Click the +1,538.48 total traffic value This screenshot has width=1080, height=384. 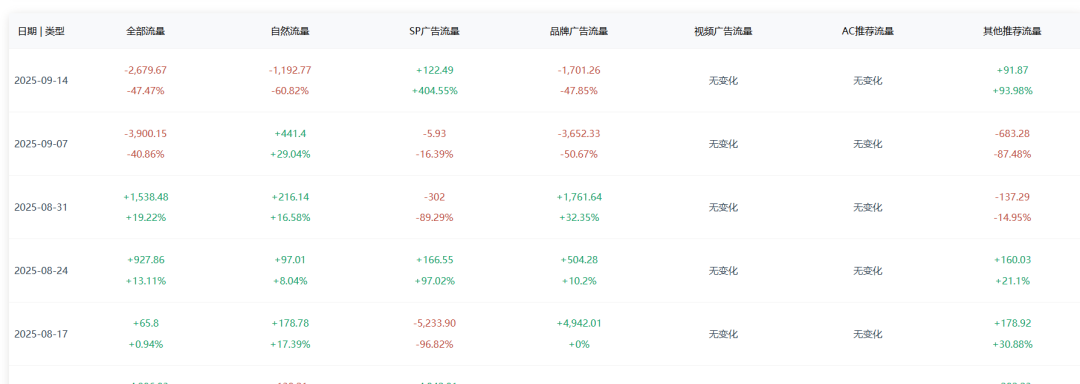(x=145, y=197)
